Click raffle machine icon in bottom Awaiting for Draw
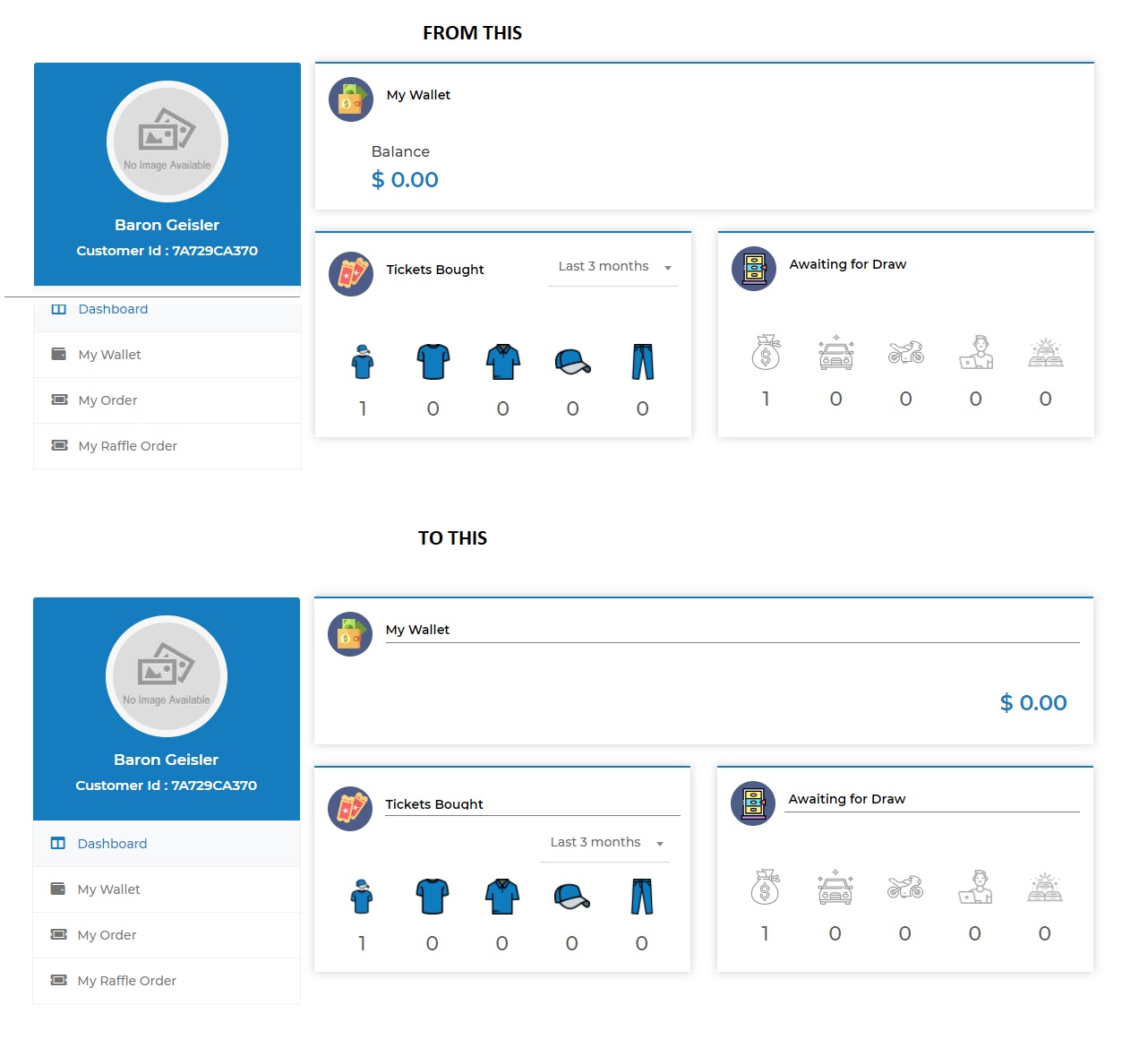This screenshot has height=1048, width=1148. point(753,803)
